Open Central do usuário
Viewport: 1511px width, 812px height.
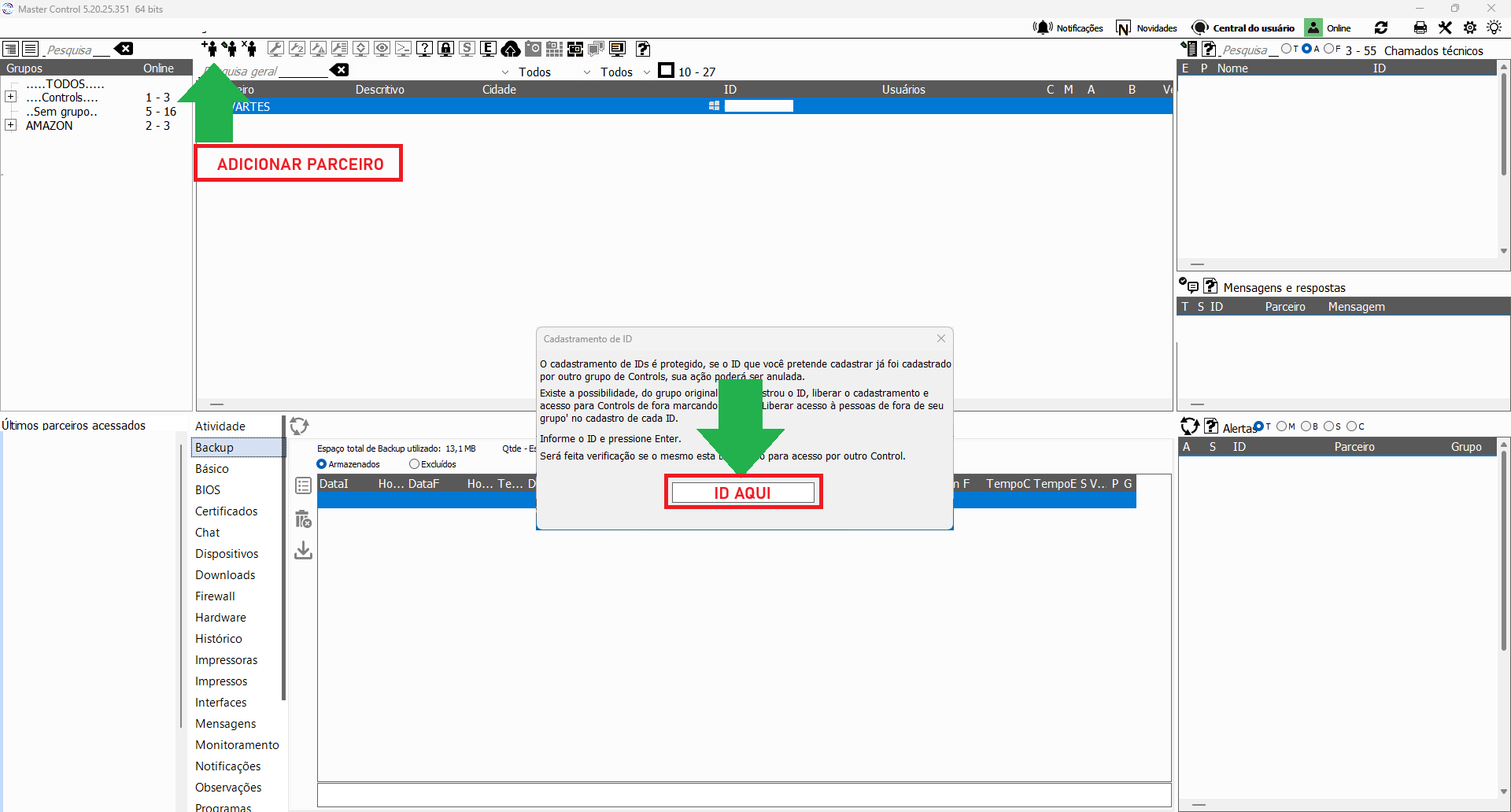pyautogui.click(x=1243, y=28)
